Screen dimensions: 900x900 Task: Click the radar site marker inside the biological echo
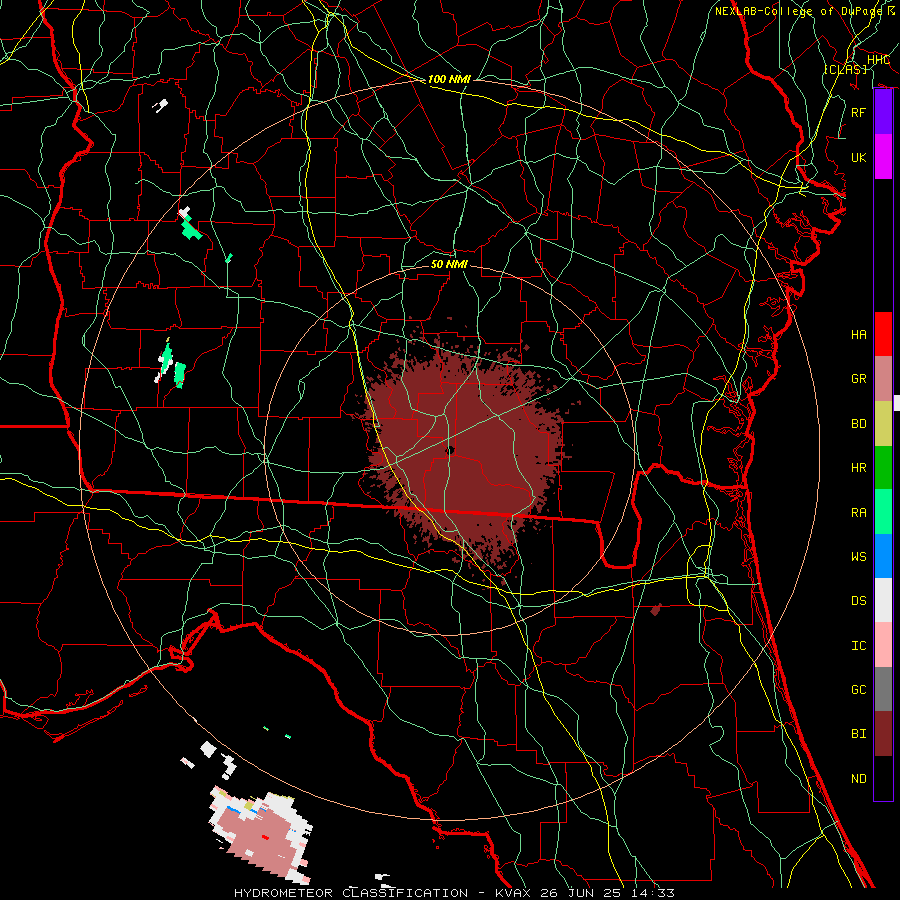pos(450,450)
